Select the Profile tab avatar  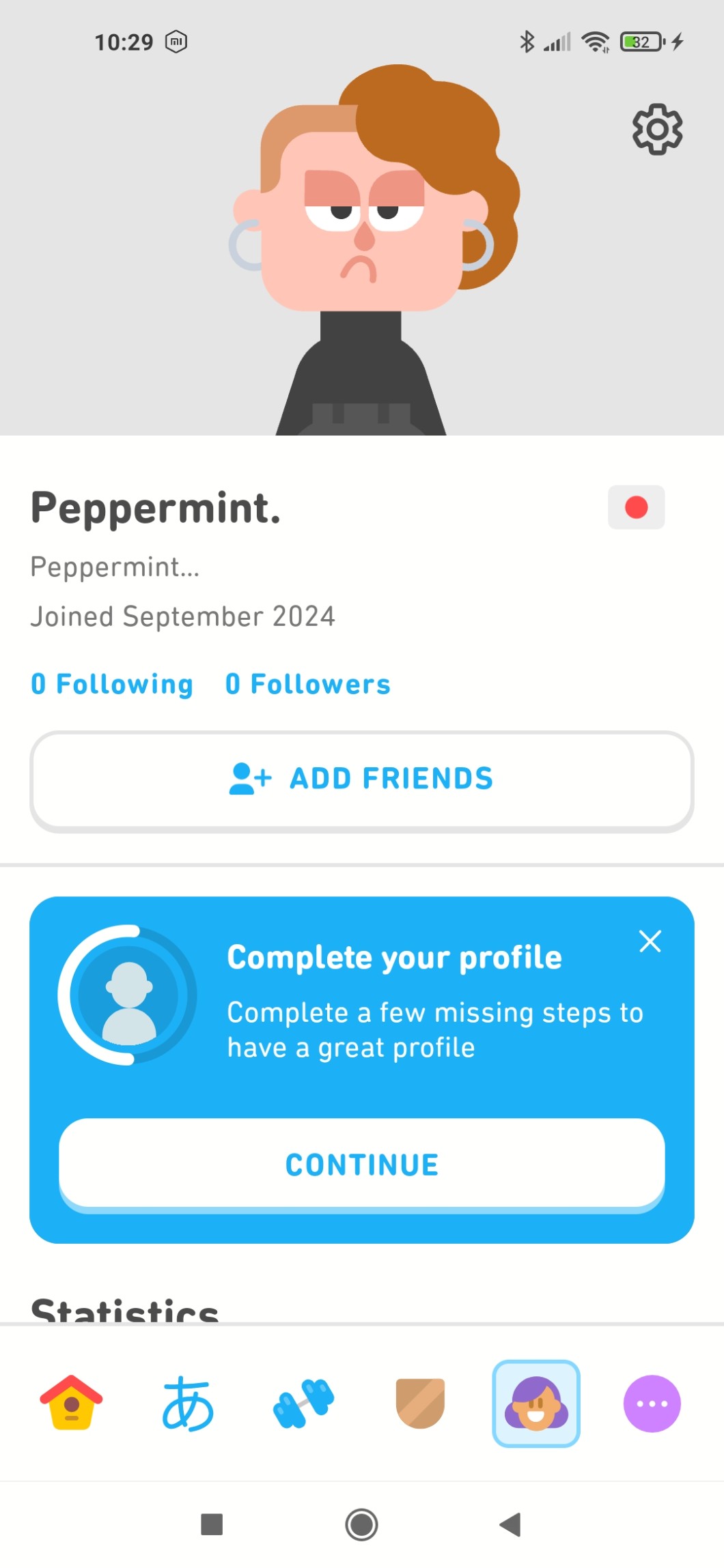click(536, 1403)
